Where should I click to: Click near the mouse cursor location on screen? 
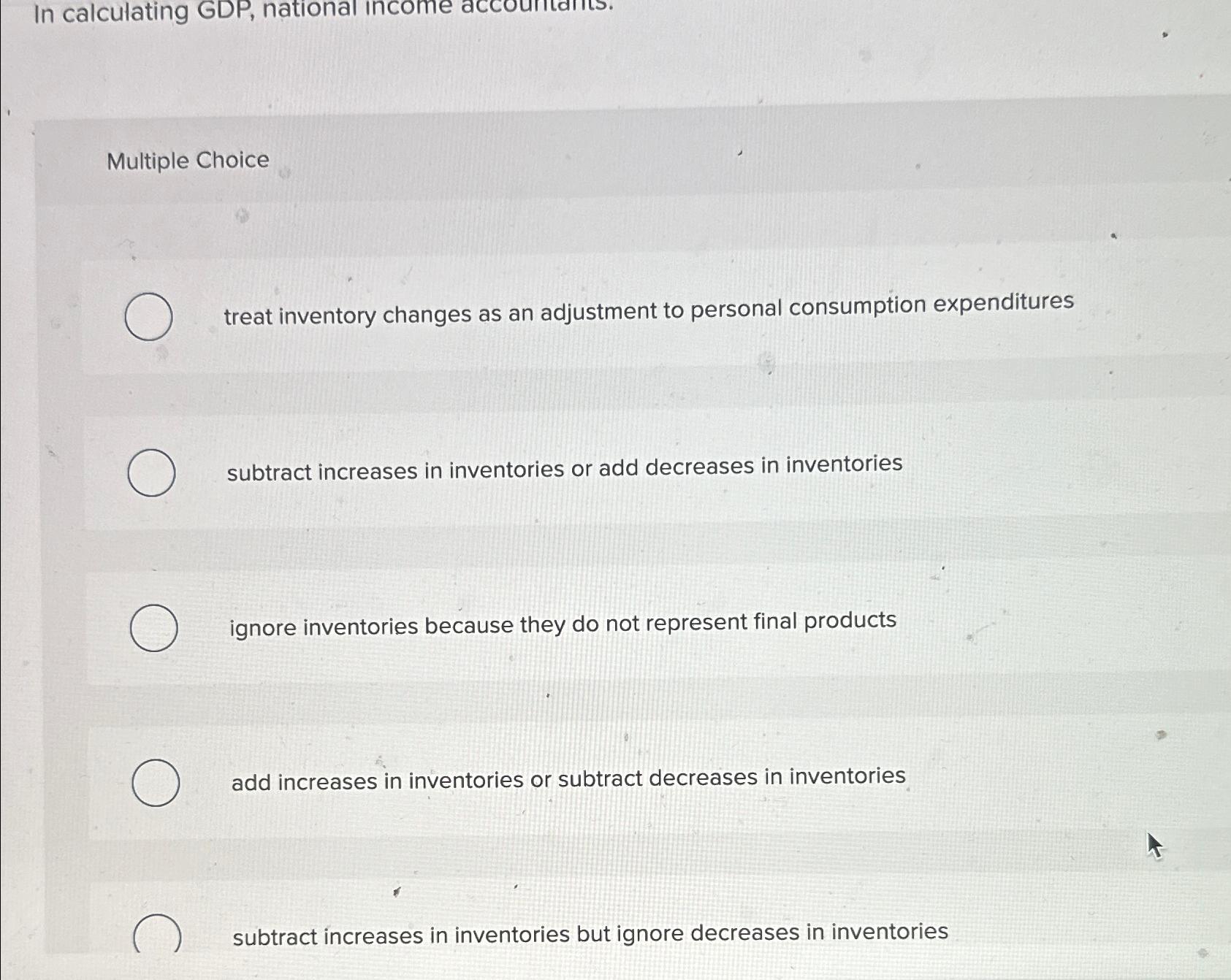click(1155, 846)
